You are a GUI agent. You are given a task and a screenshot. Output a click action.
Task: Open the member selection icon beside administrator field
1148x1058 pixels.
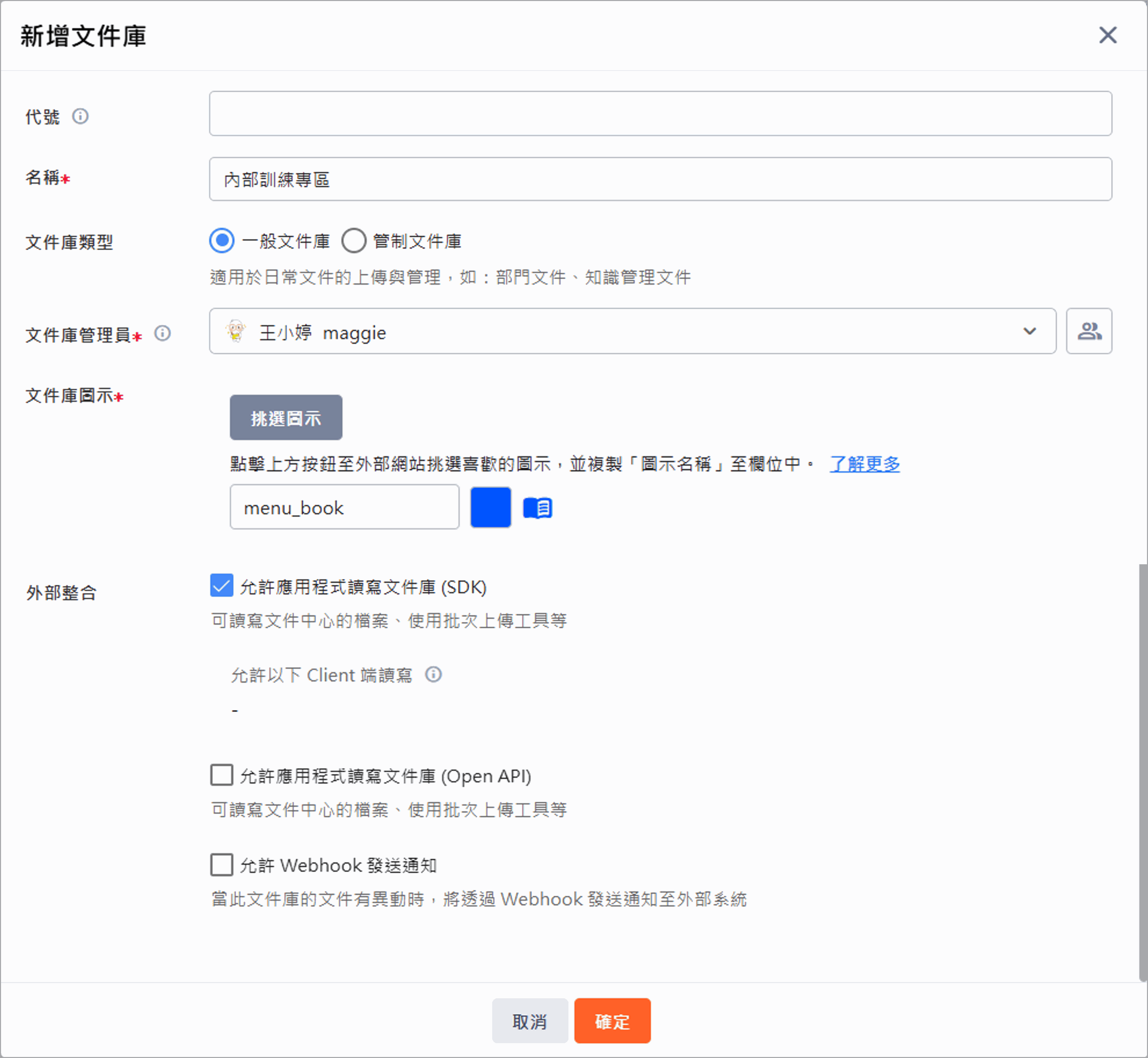(1089, 331)
